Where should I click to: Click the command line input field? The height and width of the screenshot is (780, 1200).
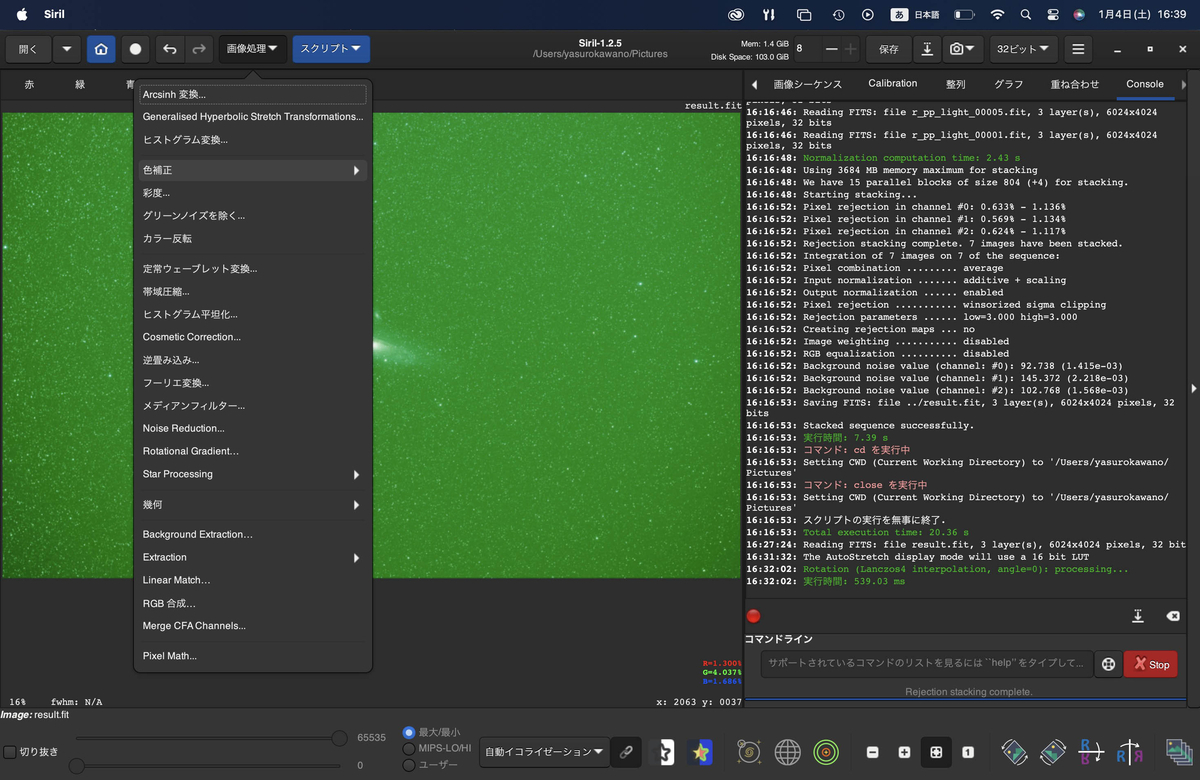pyautogui.click(x=926, y=664)
